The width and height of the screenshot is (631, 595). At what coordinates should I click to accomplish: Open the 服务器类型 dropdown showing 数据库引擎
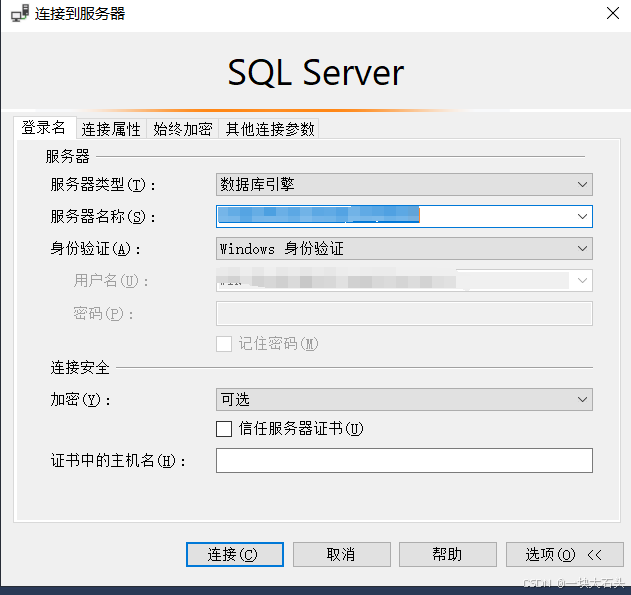(404, 185)
